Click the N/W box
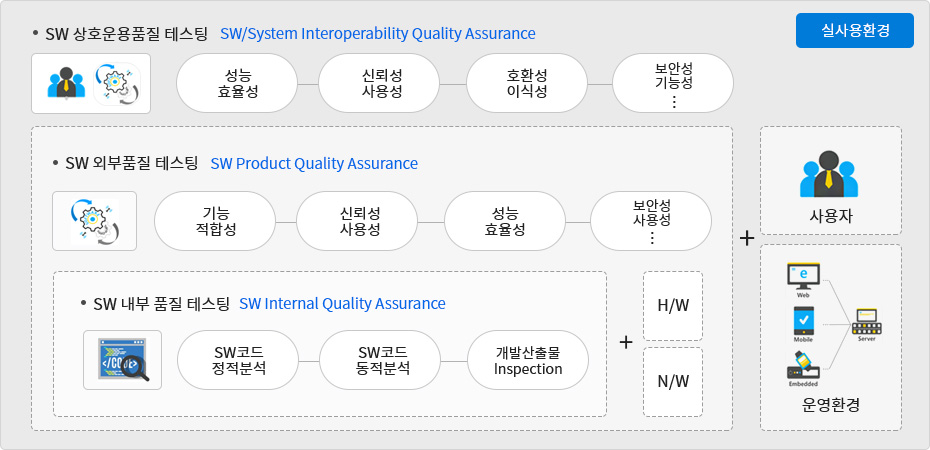 pos(673,382)
